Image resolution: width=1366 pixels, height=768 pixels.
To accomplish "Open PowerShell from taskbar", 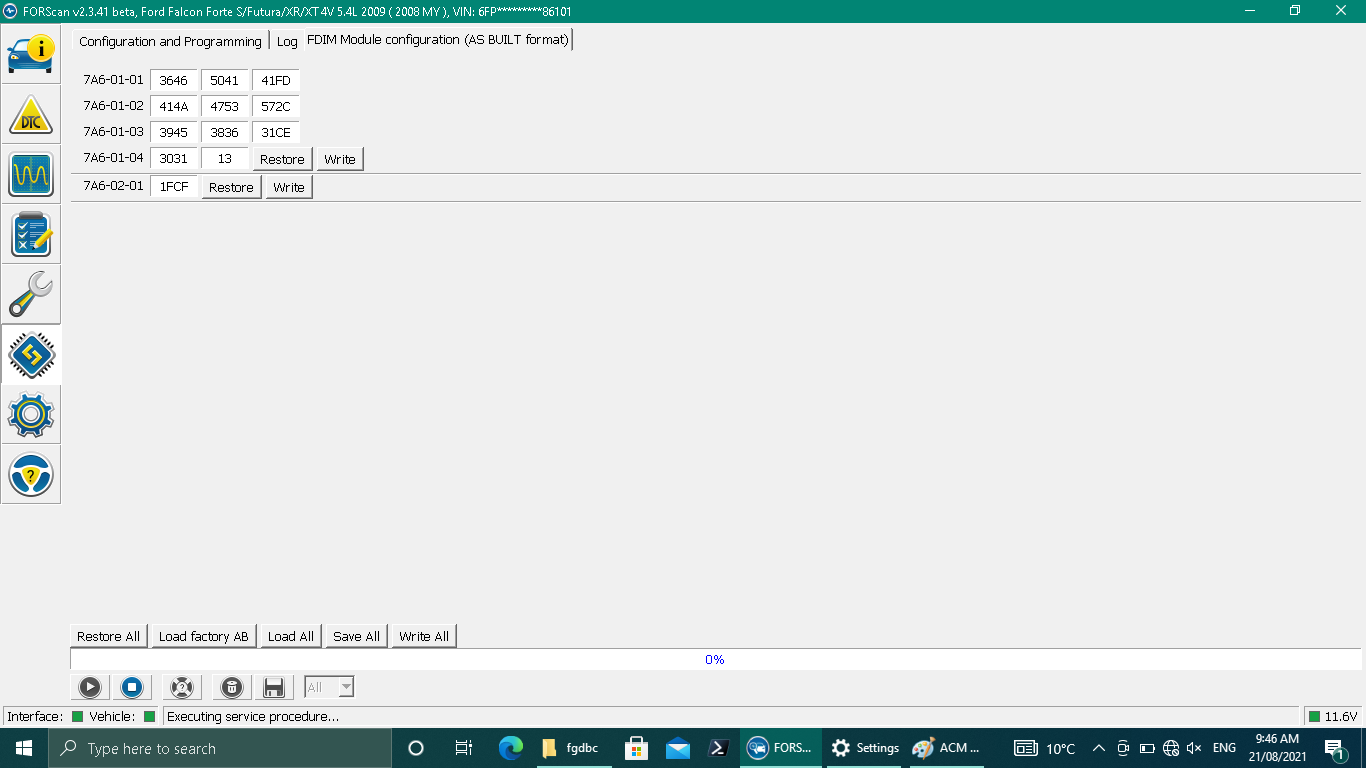I will click(719, 748).
